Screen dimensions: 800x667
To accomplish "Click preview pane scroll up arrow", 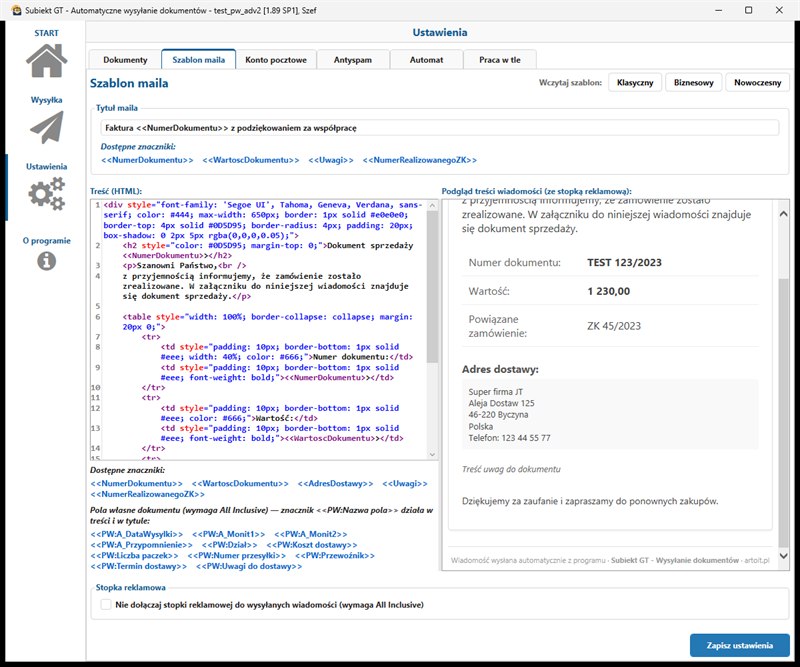I will click(x=784, y=214).
